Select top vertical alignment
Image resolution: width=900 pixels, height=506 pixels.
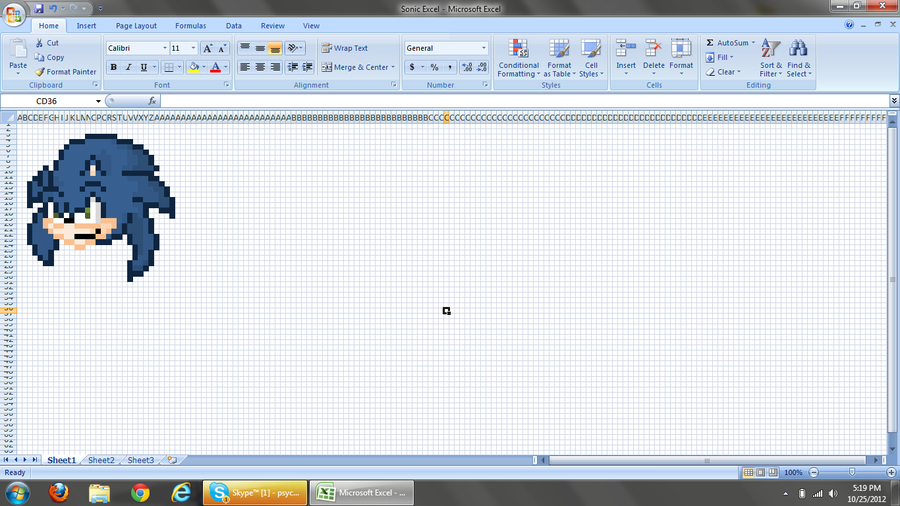pos(245,48)
